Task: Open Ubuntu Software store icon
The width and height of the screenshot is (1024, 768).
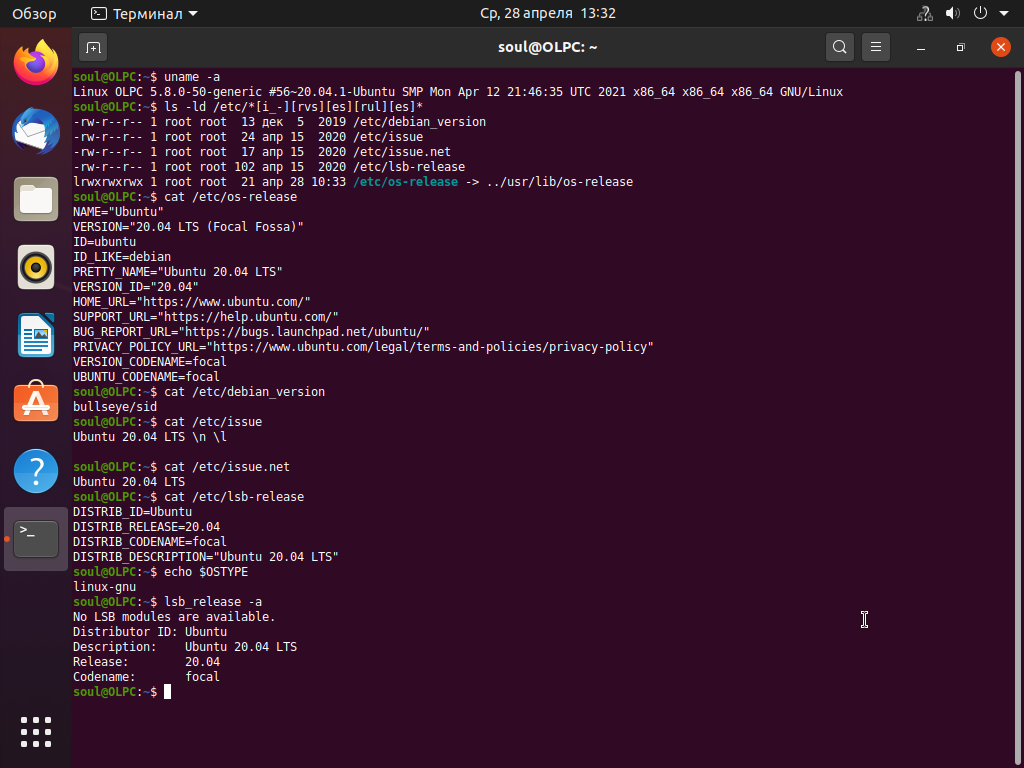Action: [36, 402]
